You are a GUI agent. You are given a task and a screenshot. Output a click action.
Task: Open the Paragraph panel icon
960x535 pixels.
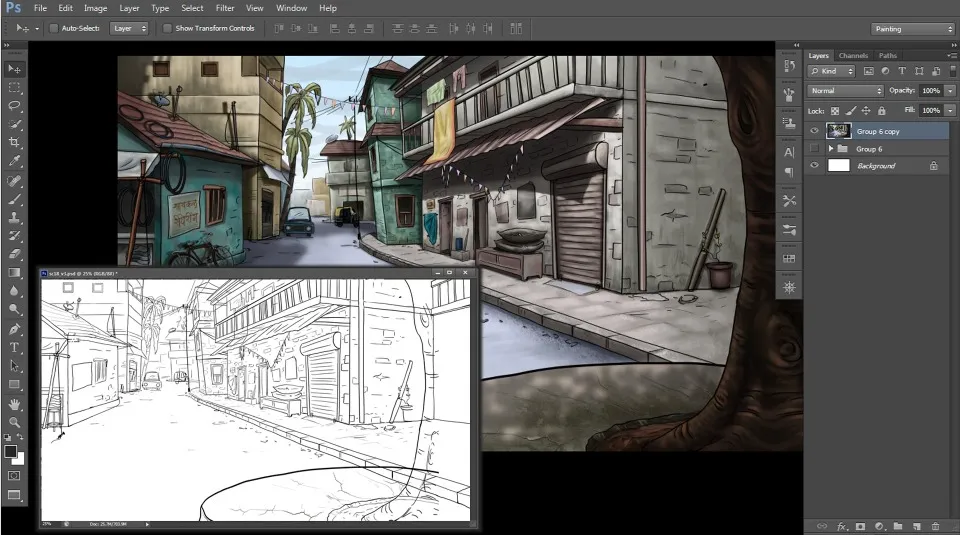(x=789, y=172)
